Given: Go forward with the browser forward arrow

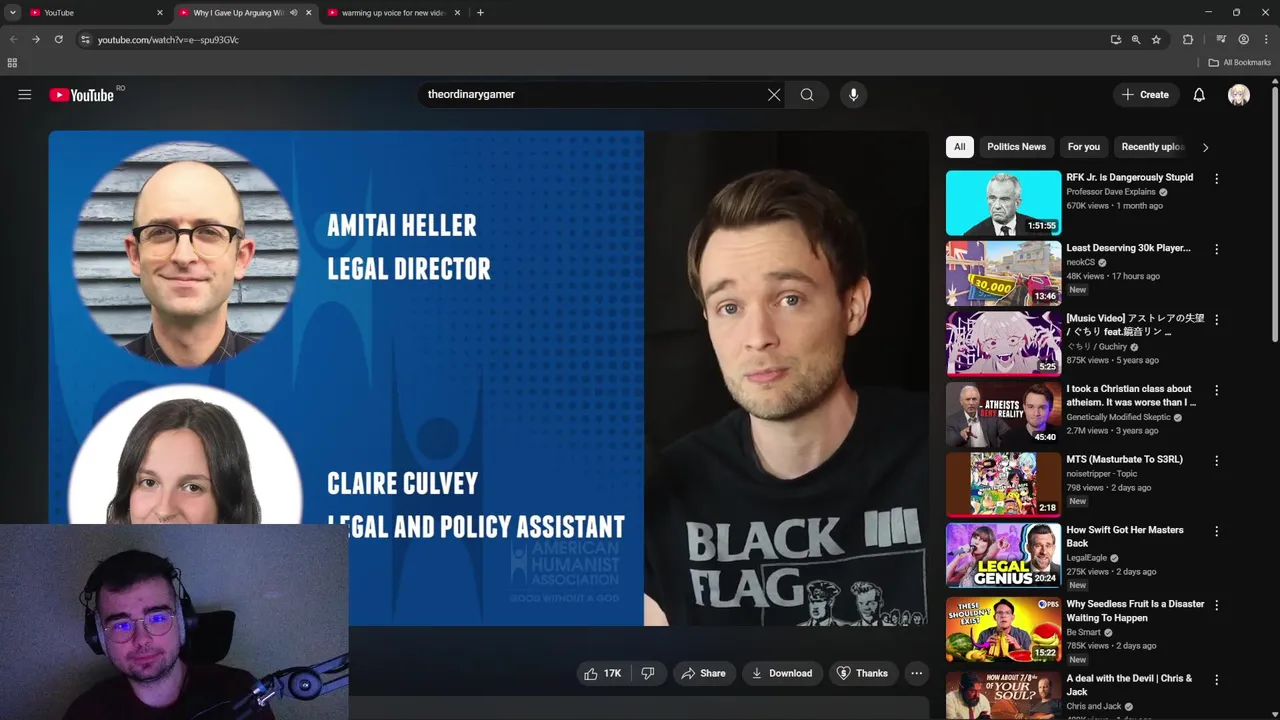Looking at the screenshot, I should tap(36, 39).
